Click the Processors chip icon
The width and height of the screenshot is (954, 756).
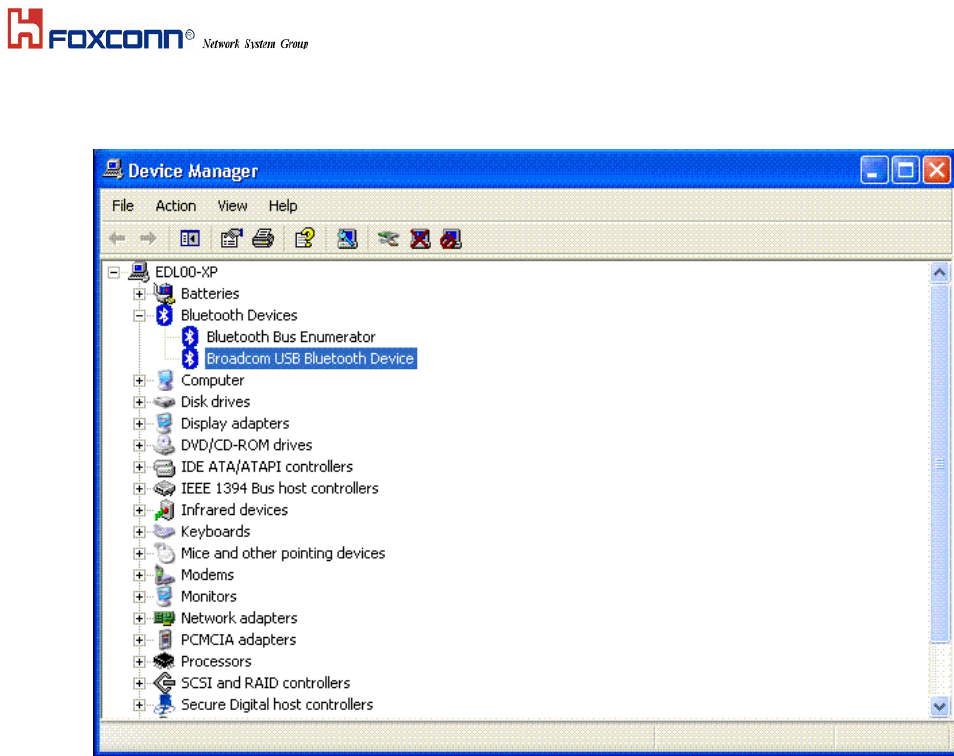(x=164, y=661)
